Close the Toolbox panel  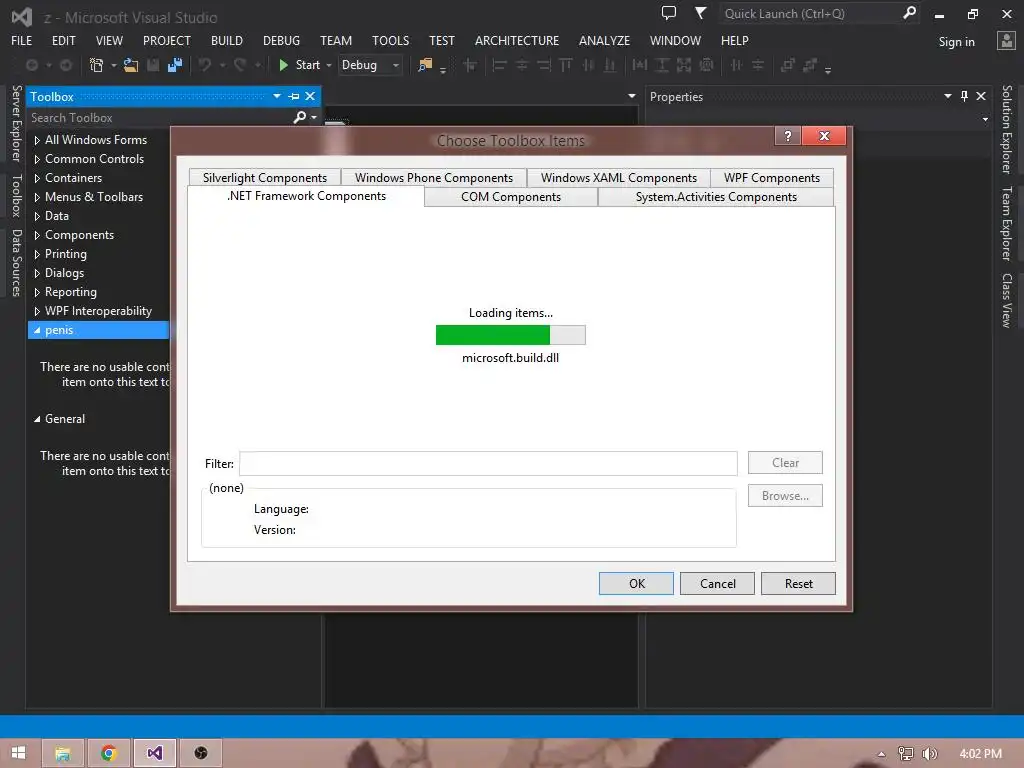(310, 97)
